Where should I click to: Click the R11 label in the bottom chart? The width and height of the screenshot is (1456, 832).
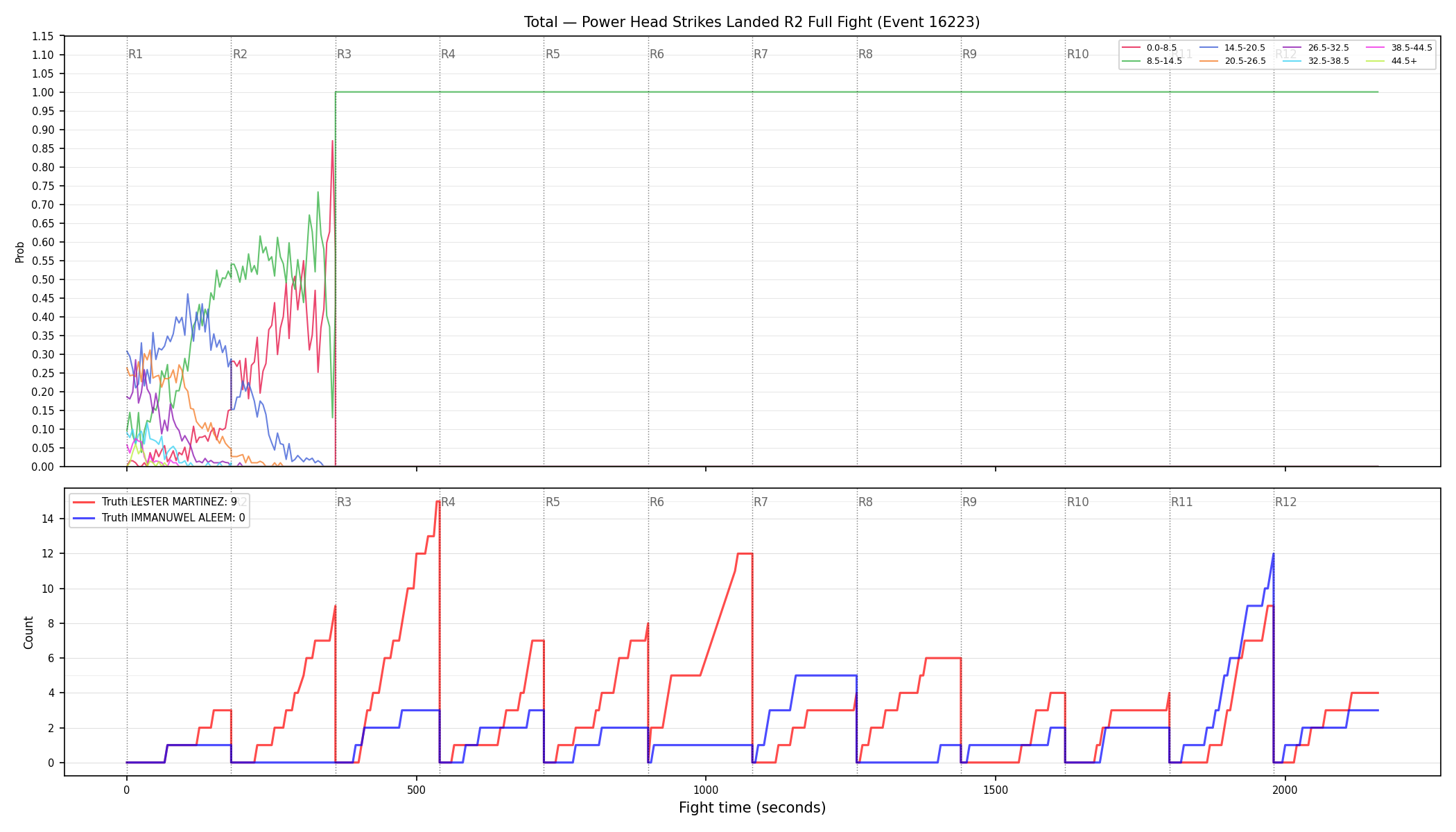1182,502
